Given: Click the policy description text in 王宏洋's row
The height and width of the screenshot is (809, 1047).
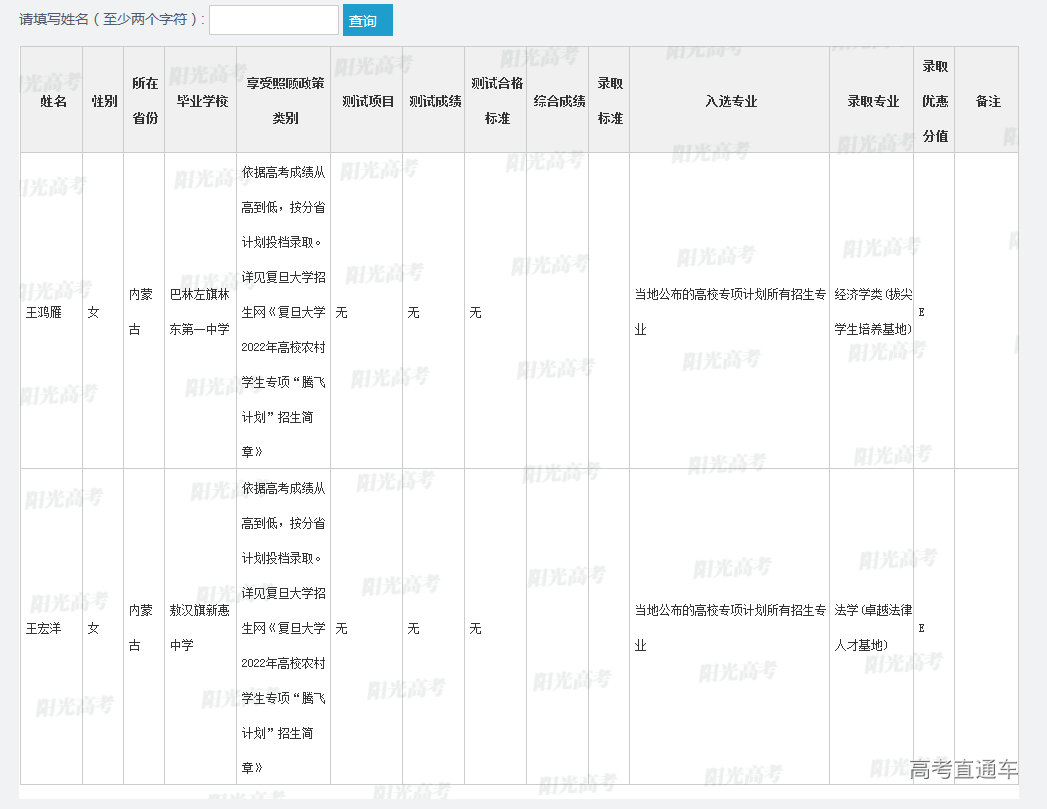Looking at the screenshot, I should pyautogui.click(x=284, y=628).
